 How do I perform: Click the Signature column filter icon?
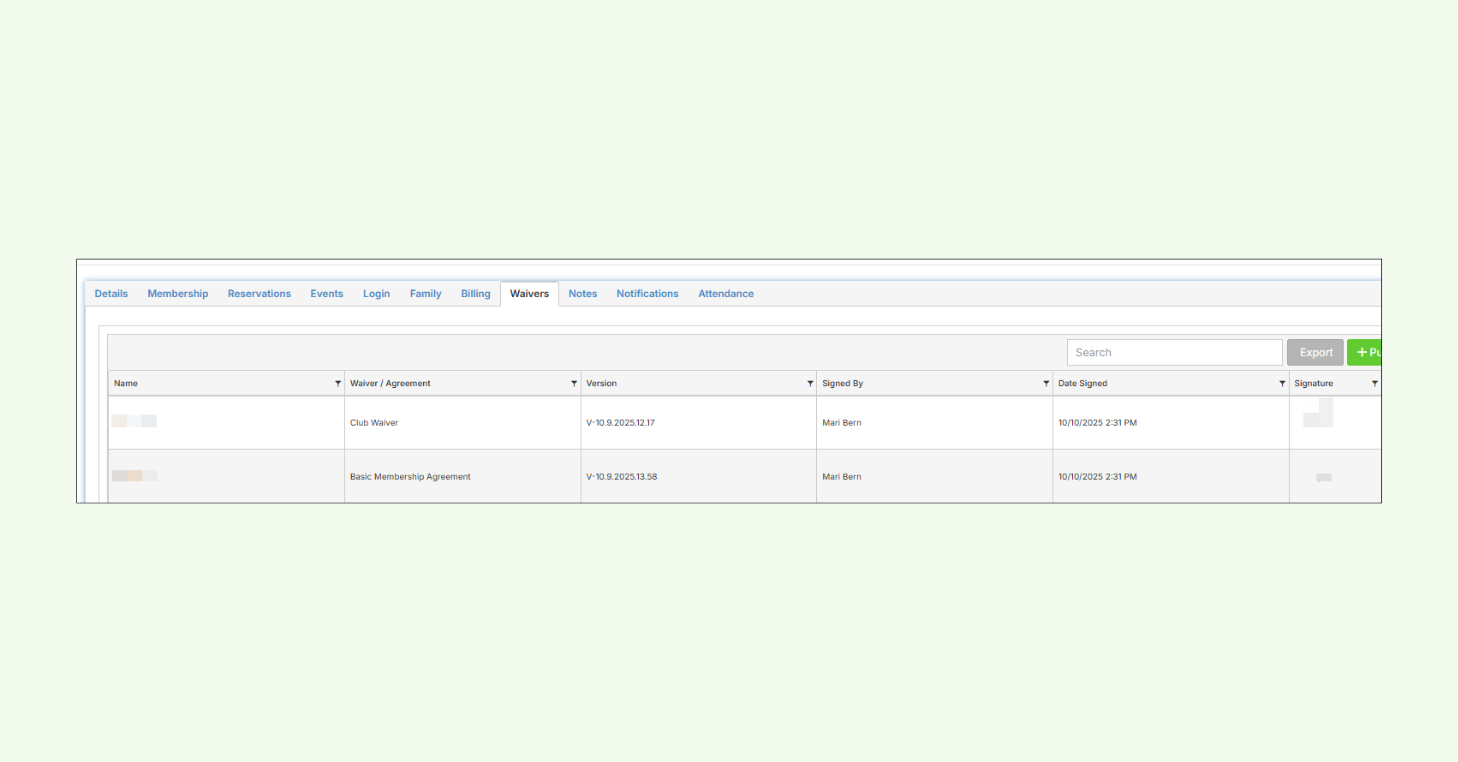[1374, 383]
